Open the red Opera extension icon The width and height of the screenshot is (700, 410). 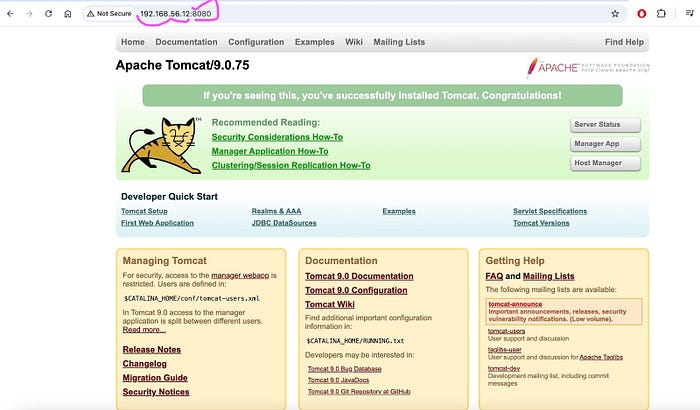[642, 14]
